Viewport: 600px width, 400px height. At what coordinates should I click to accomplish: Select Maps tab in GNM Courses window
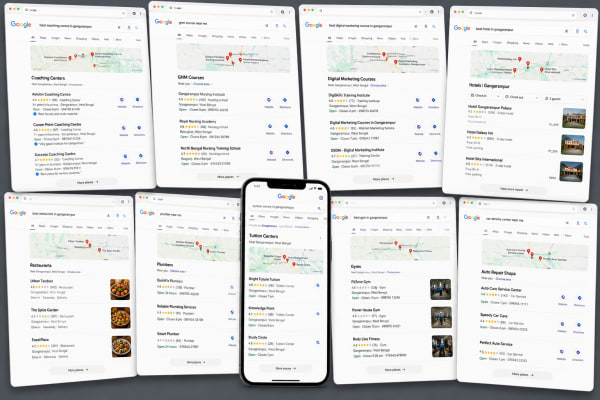coord(189,36)
